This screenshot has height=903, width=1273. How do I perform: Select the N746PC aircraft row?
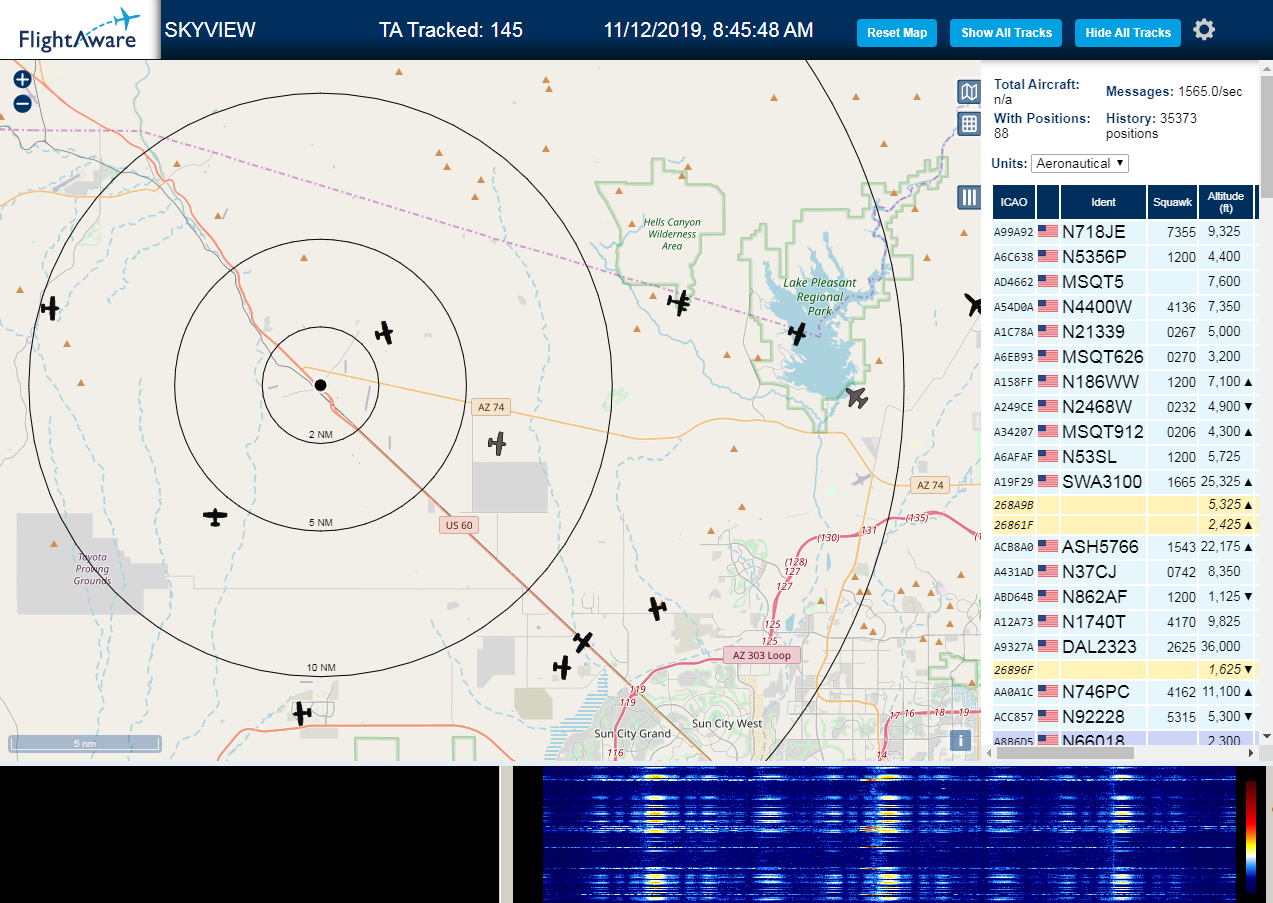(x=1124, y=692)
